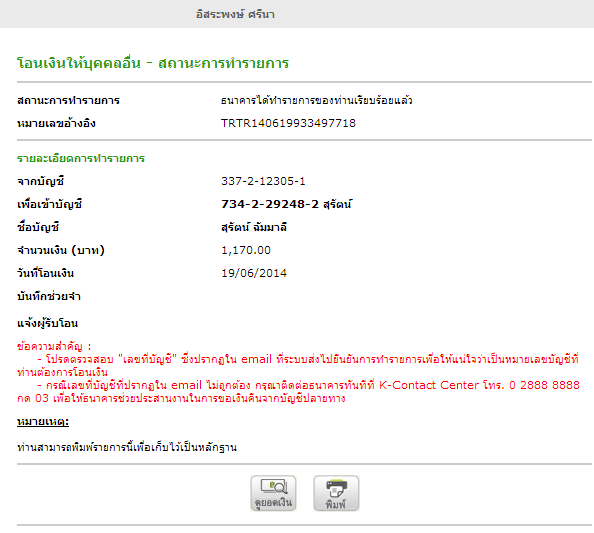The image size is (594, 533).
Task: Click the label จำนวนเงิน (บาท)
Action: pos(61,250)
